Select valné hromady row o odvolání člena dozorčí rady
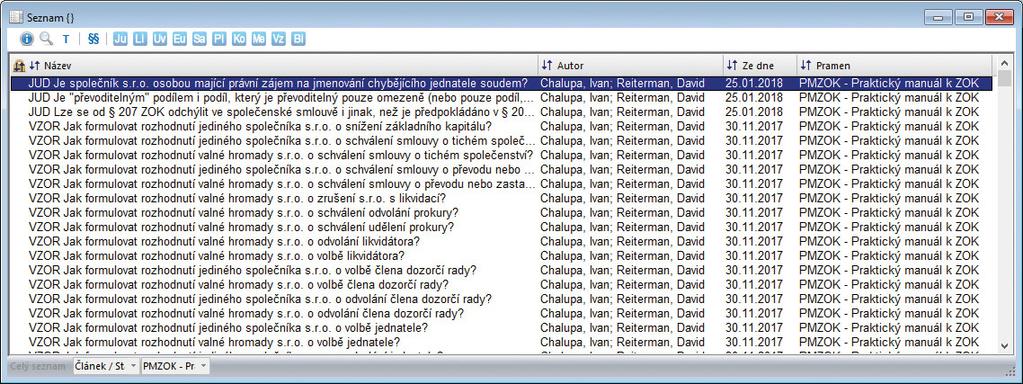Image resolution: width=1023 pixels, height=384 pixels. tap(502, 313)
